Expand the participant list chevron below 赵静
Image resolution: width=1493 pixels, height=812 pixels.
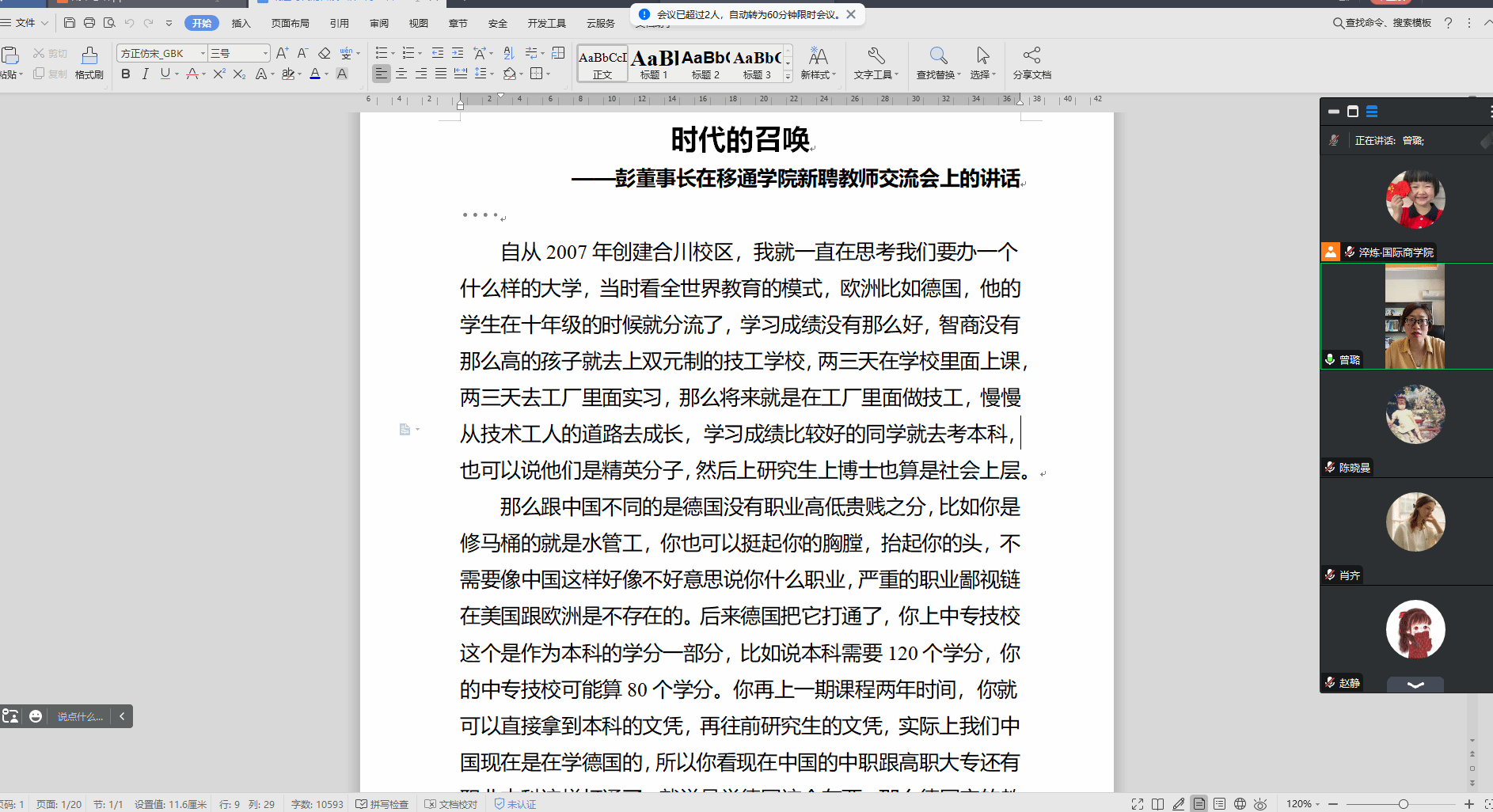pos(1415,685)
